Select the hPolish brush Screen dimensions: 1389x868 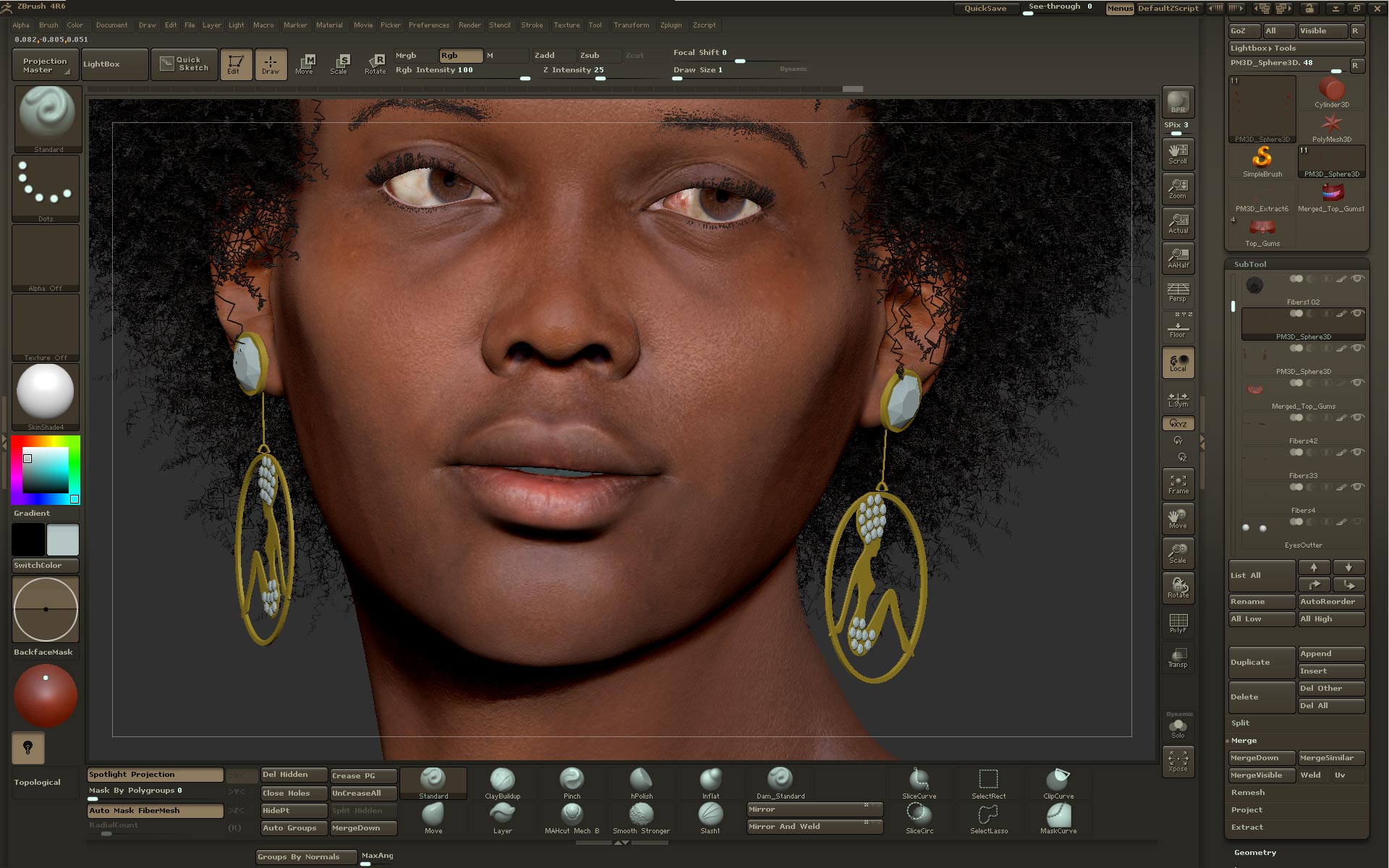[641, 783]
